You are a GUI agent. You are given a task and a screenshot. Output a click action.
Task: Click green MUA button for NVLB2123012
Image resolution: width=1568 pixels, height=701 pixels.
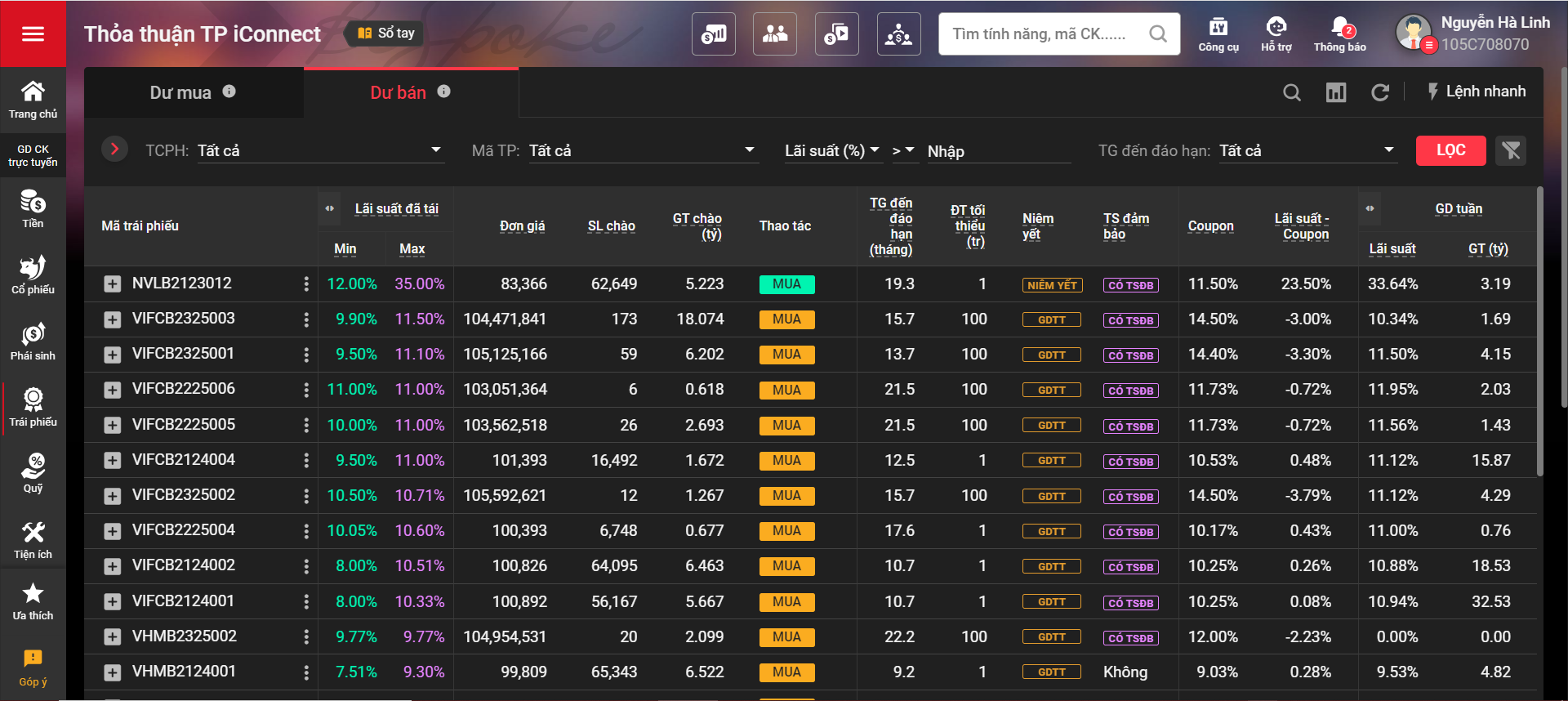point(786,284)
